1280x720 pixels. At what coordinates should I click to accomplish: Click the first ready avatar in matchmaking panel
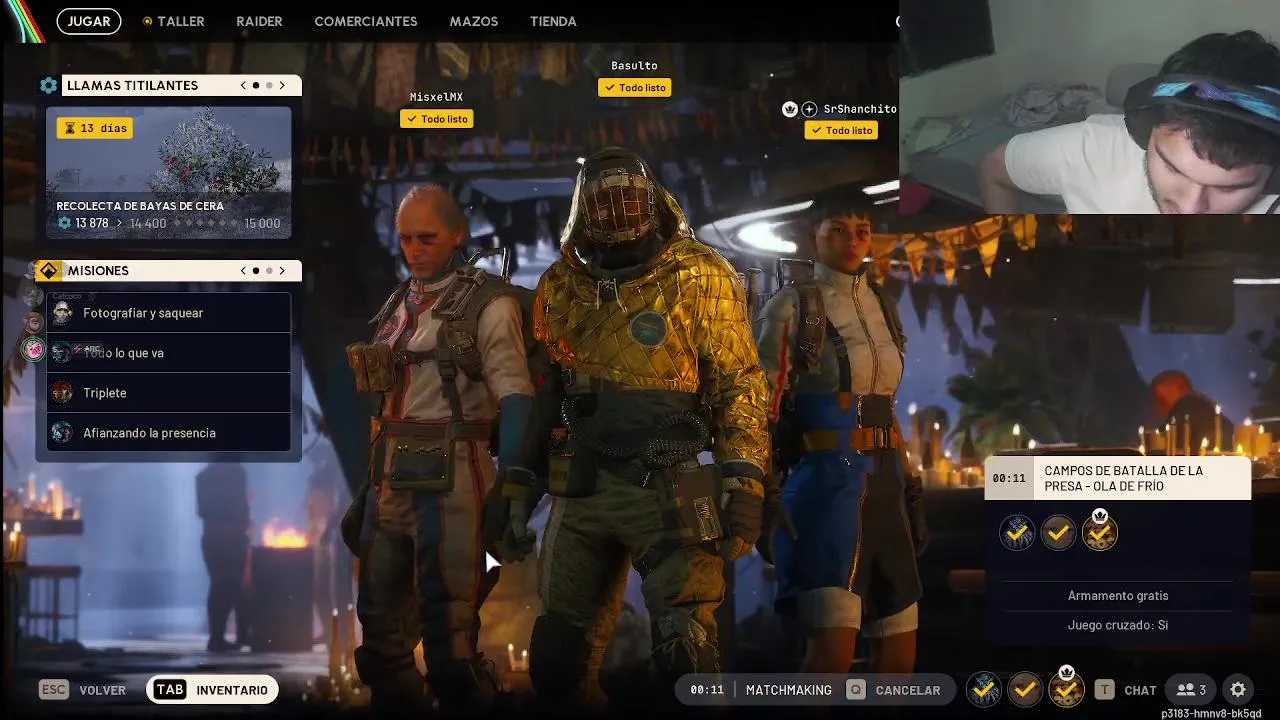coord(1017,533)
